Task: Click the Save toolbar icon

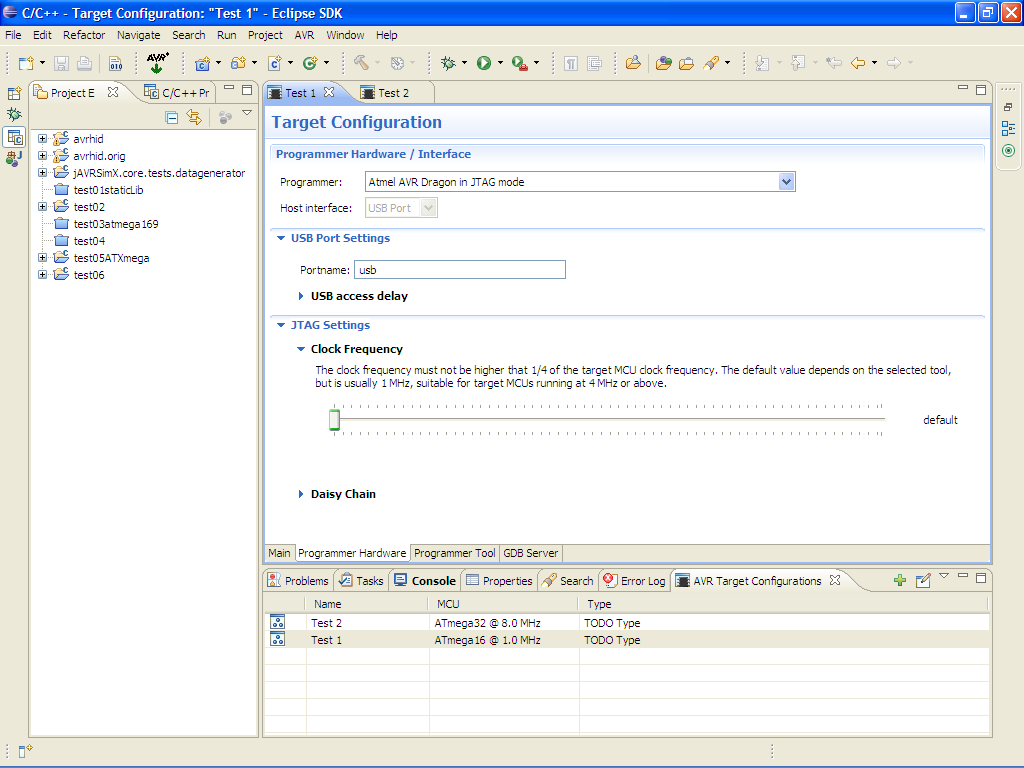Action: coord(61,63)
